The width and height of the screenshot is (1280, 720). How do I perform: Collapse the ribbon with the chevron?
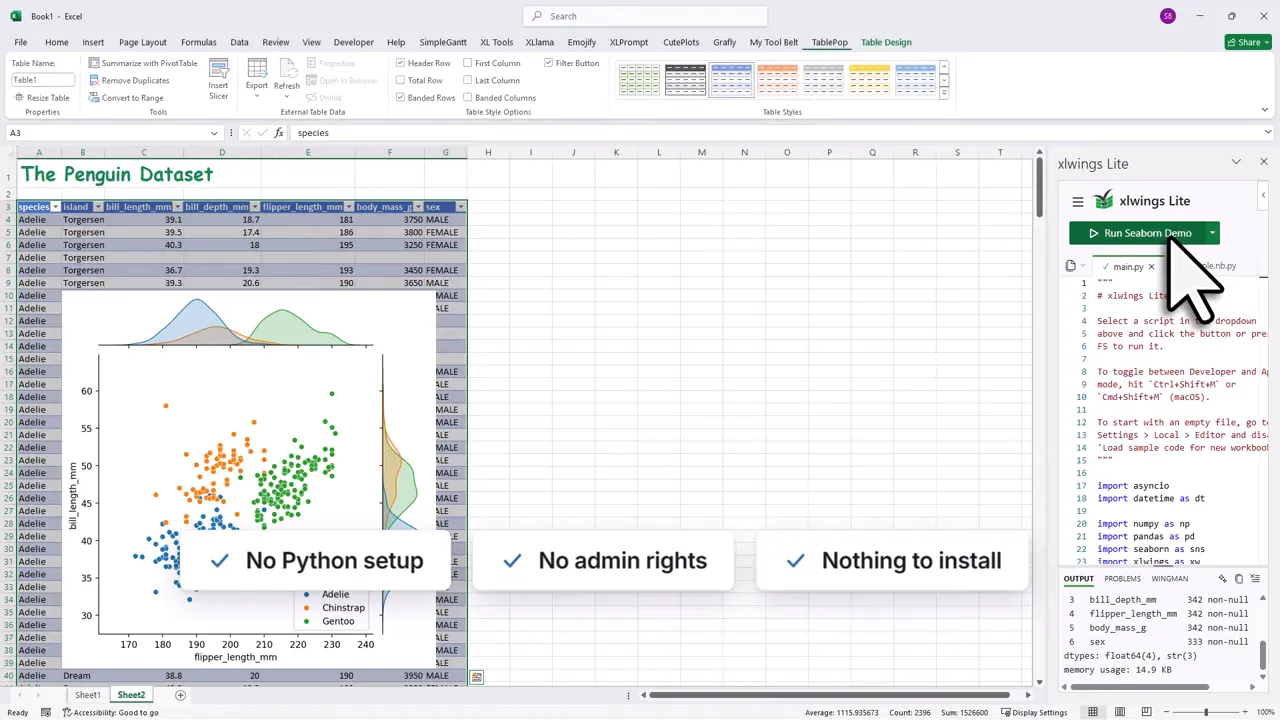(x=1264, y=110)
